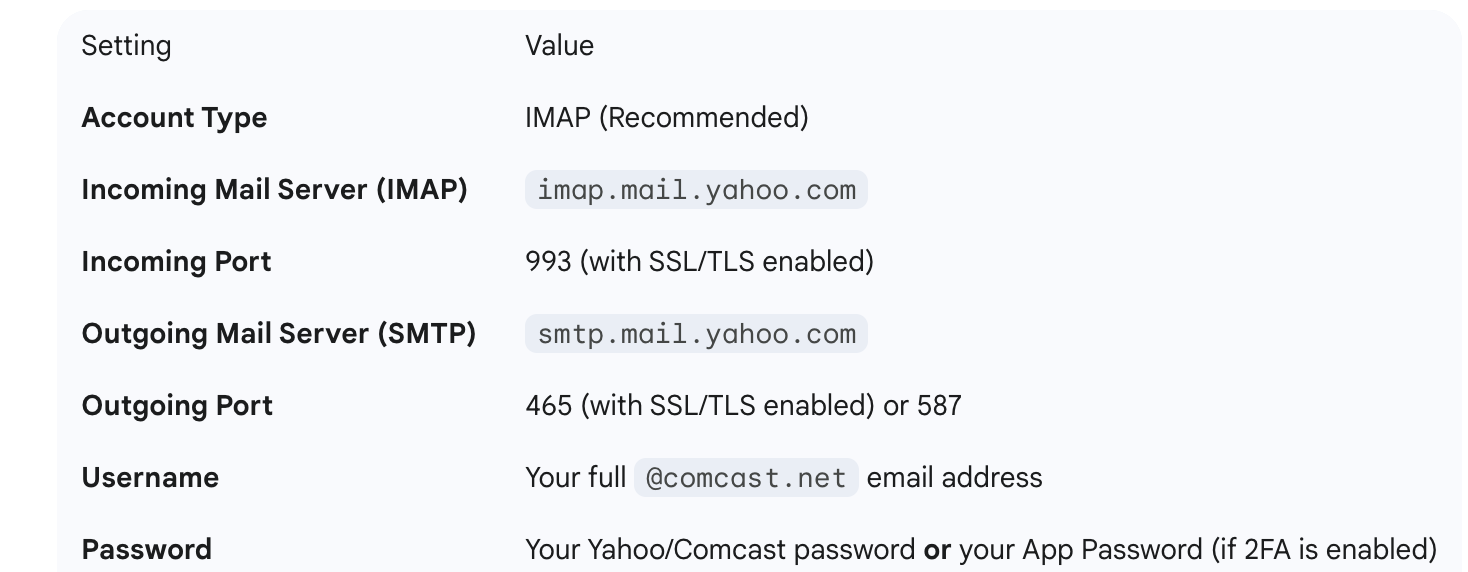1468x572 pixels.
Task: Click 'App Password (if 2FA is enabled)' text
Action: (x=1228, y=550)
